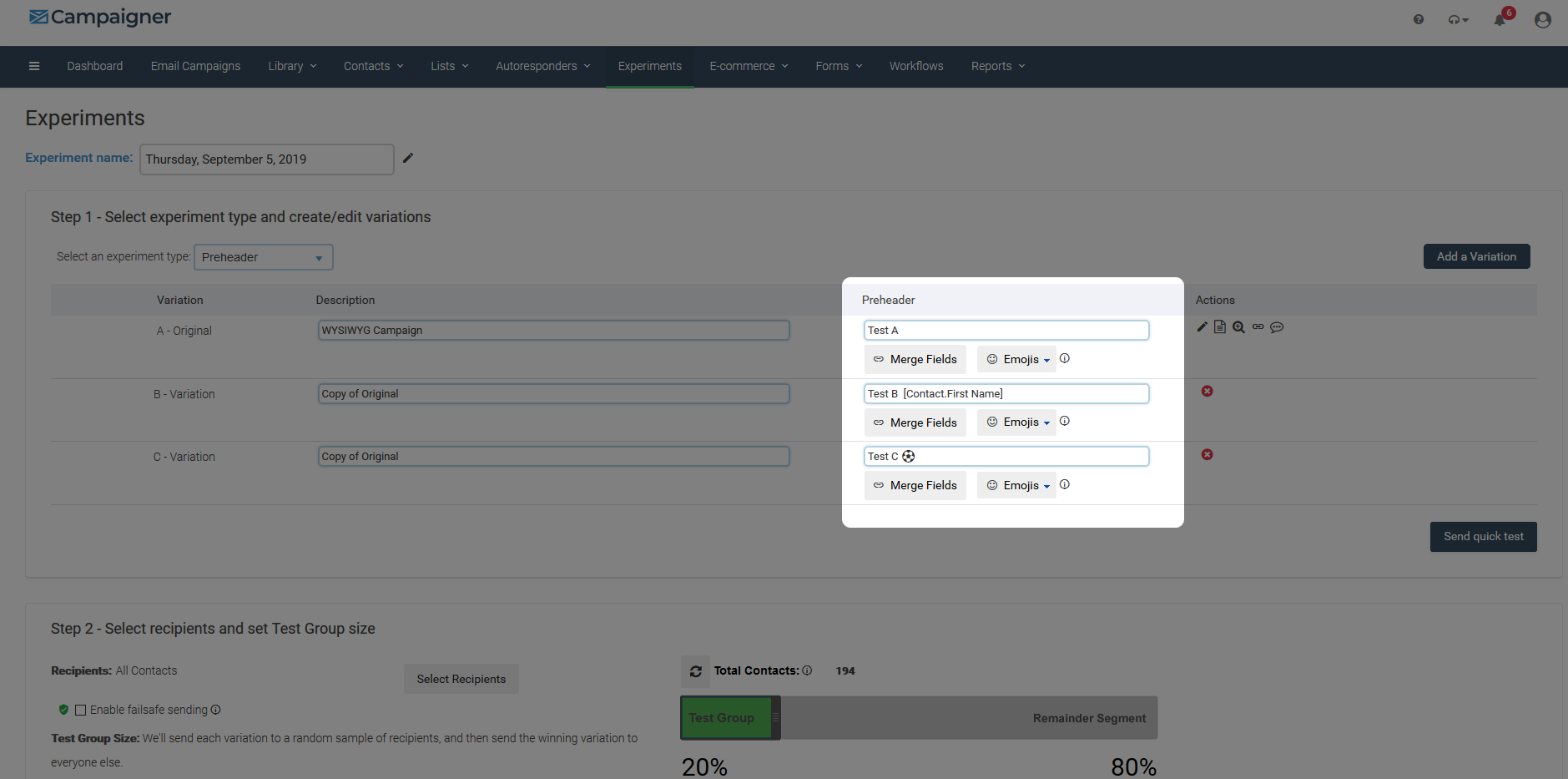
Task: Click the Test Group slider handle
Action: point(775,718)
